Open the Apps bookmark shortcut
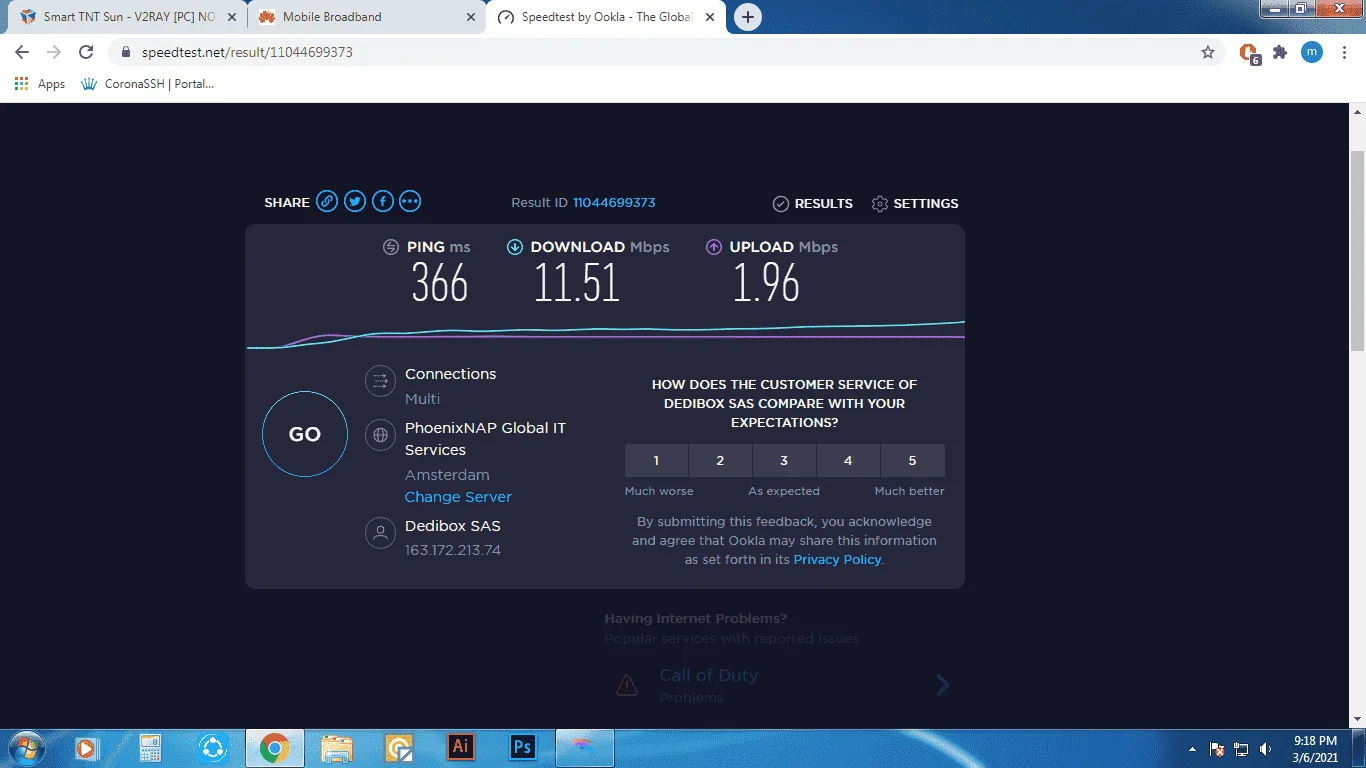 [x=40, y=84]
